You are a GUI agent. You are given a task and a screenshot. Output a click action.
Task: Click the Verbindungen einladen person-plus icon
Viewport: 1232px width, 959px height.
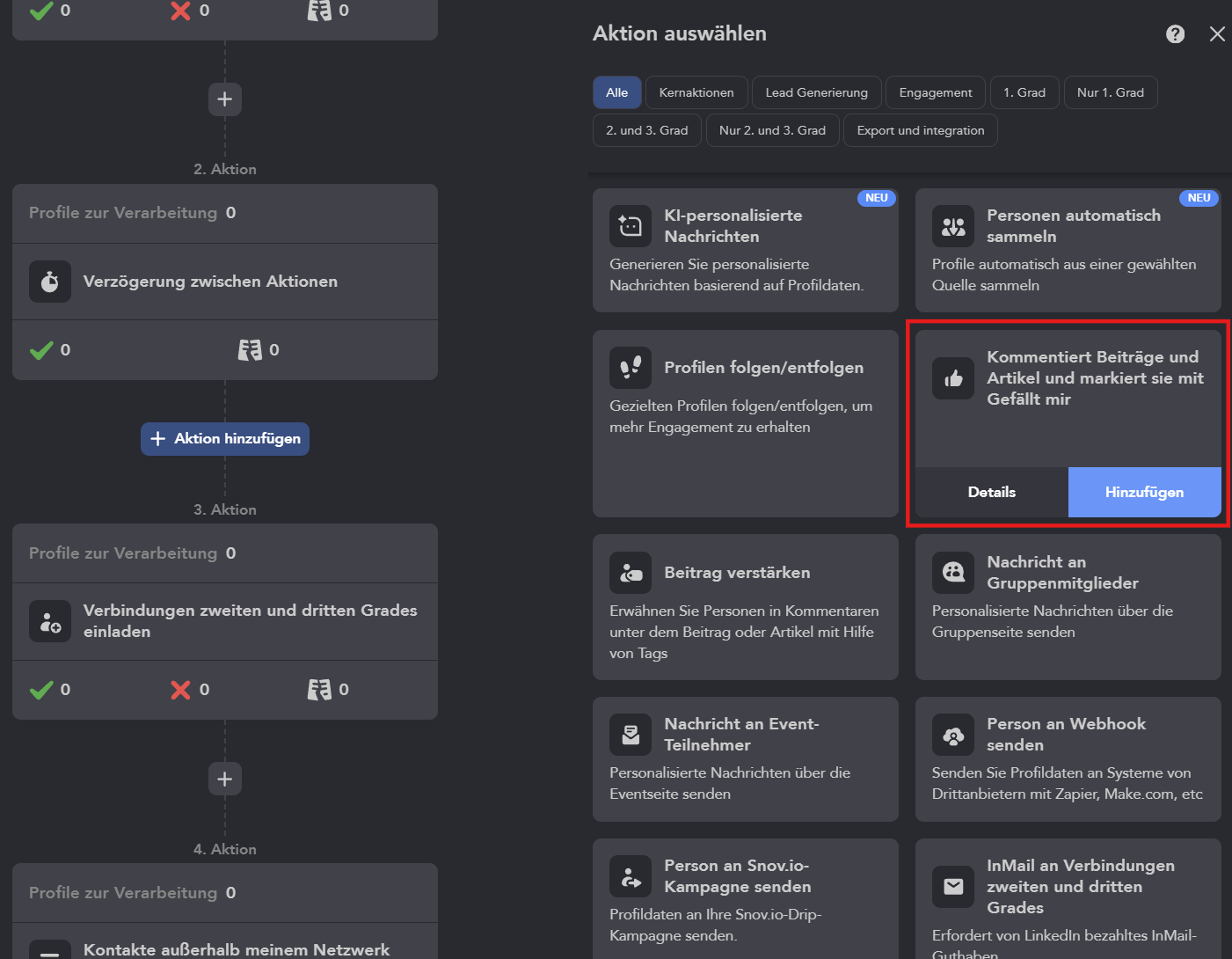coord(50,621)
